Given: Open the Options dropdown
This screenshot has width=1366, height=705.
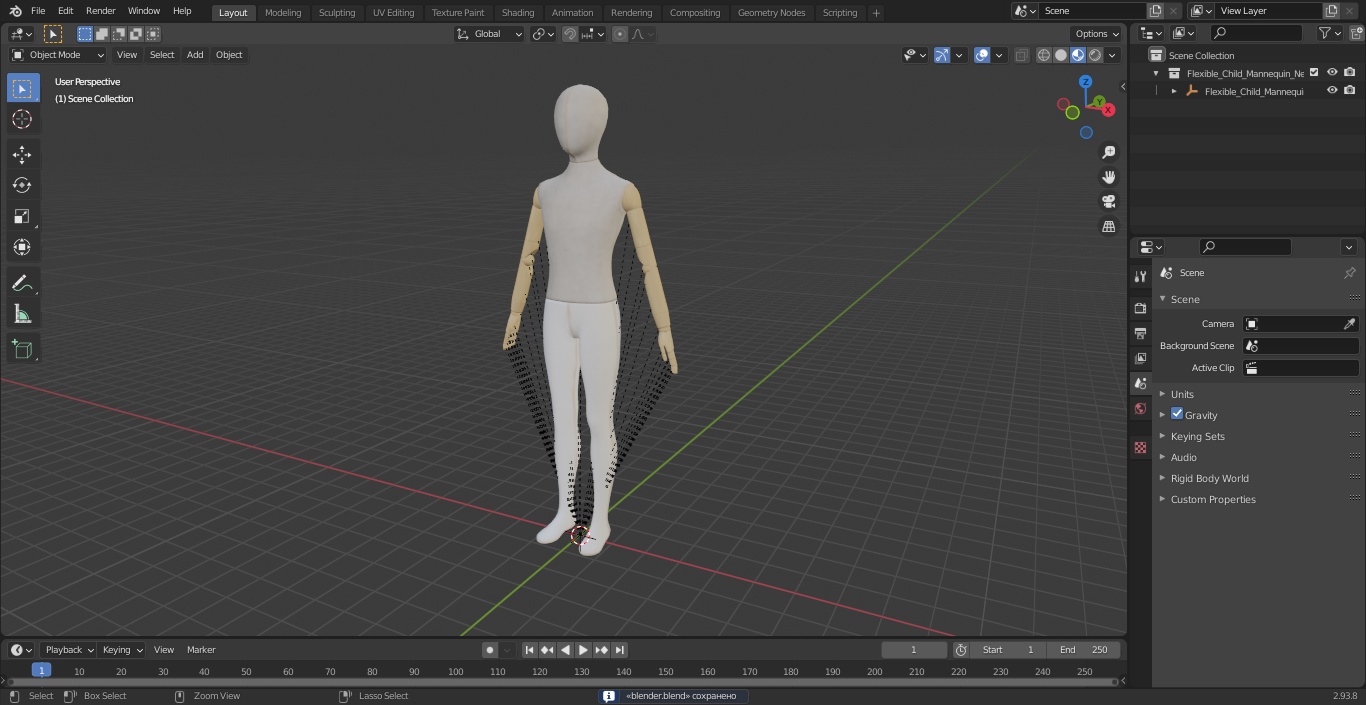Looking at the screenshot, I should tap(1097, 34).
